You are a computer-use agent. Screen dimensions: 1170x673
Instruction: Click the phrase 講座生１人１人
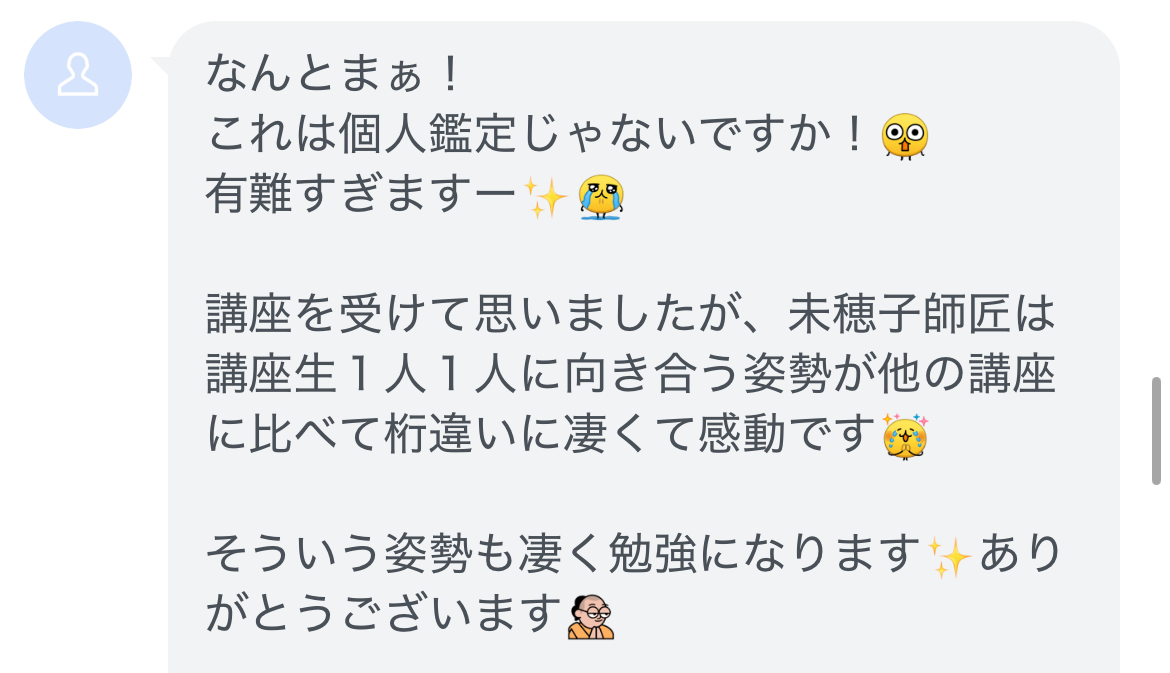361,375
